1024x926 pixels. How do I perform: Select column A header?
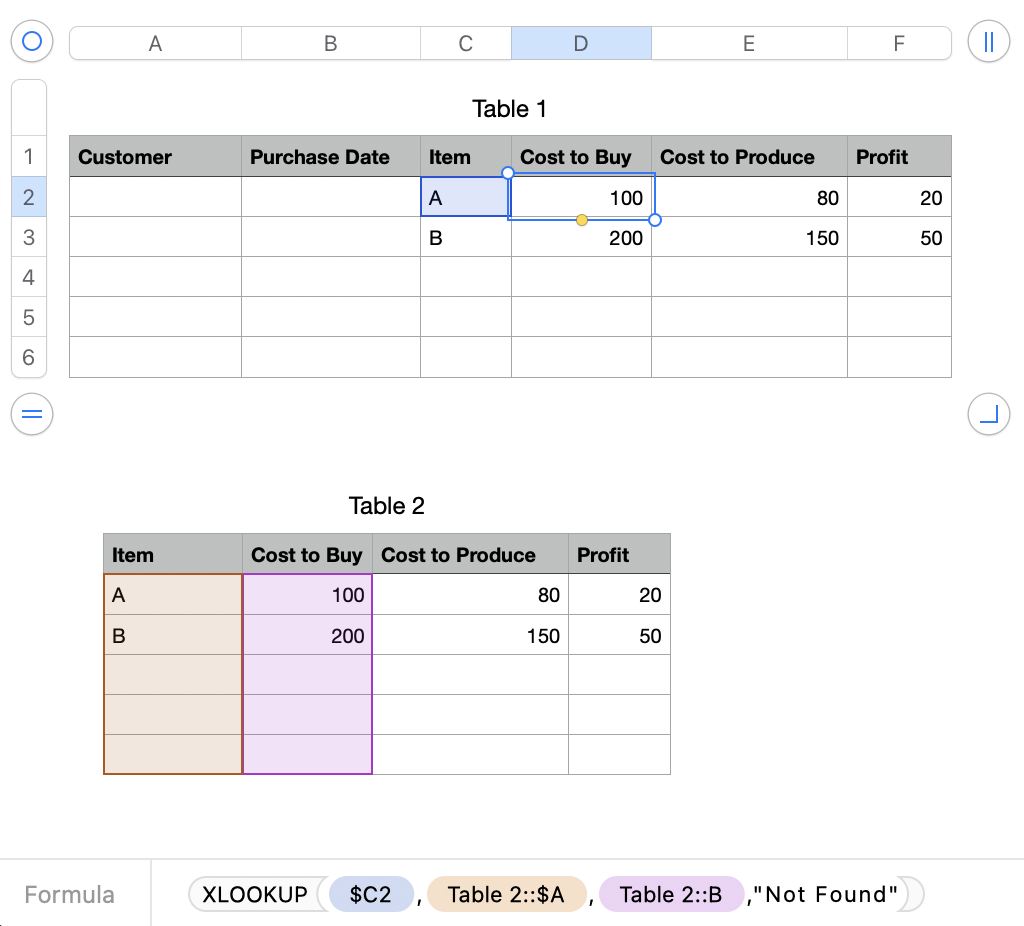(155, 43)
